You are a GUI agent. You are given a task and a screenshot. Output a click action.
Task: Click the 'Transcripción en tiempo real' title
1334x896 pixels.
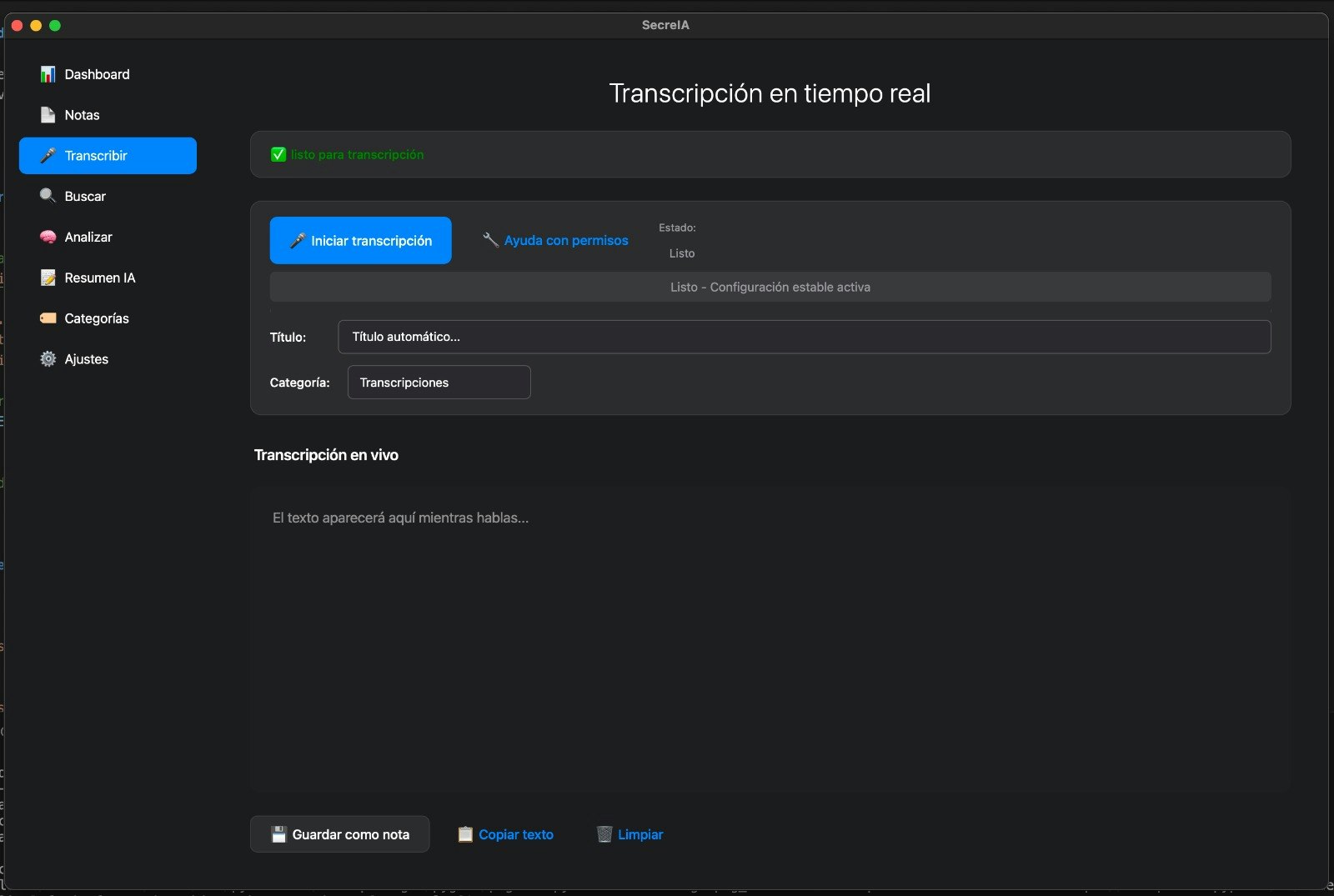[x=770, y=93]
